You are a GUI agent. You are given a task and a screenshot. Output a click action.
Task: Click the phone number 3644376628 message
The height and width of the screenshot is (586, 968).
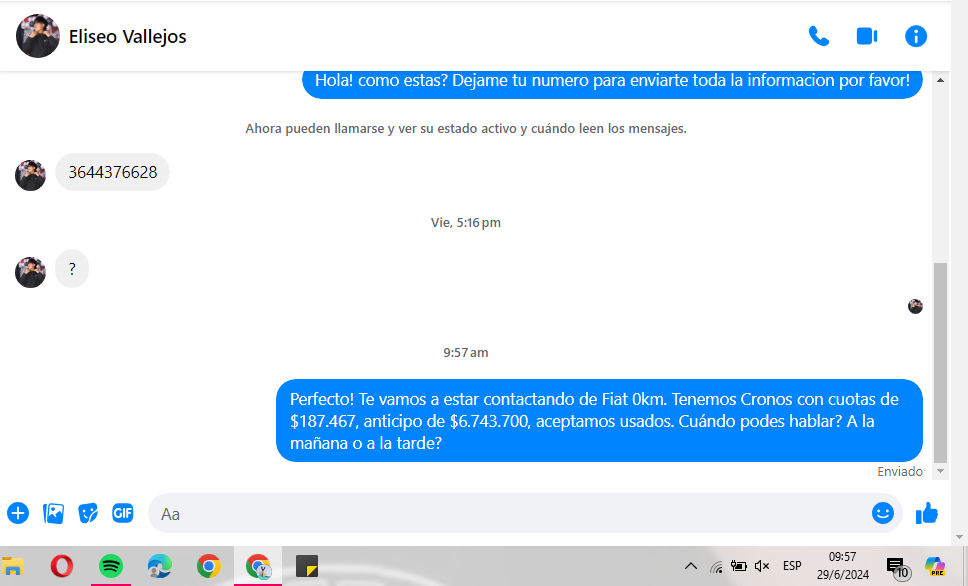[112, 172]
